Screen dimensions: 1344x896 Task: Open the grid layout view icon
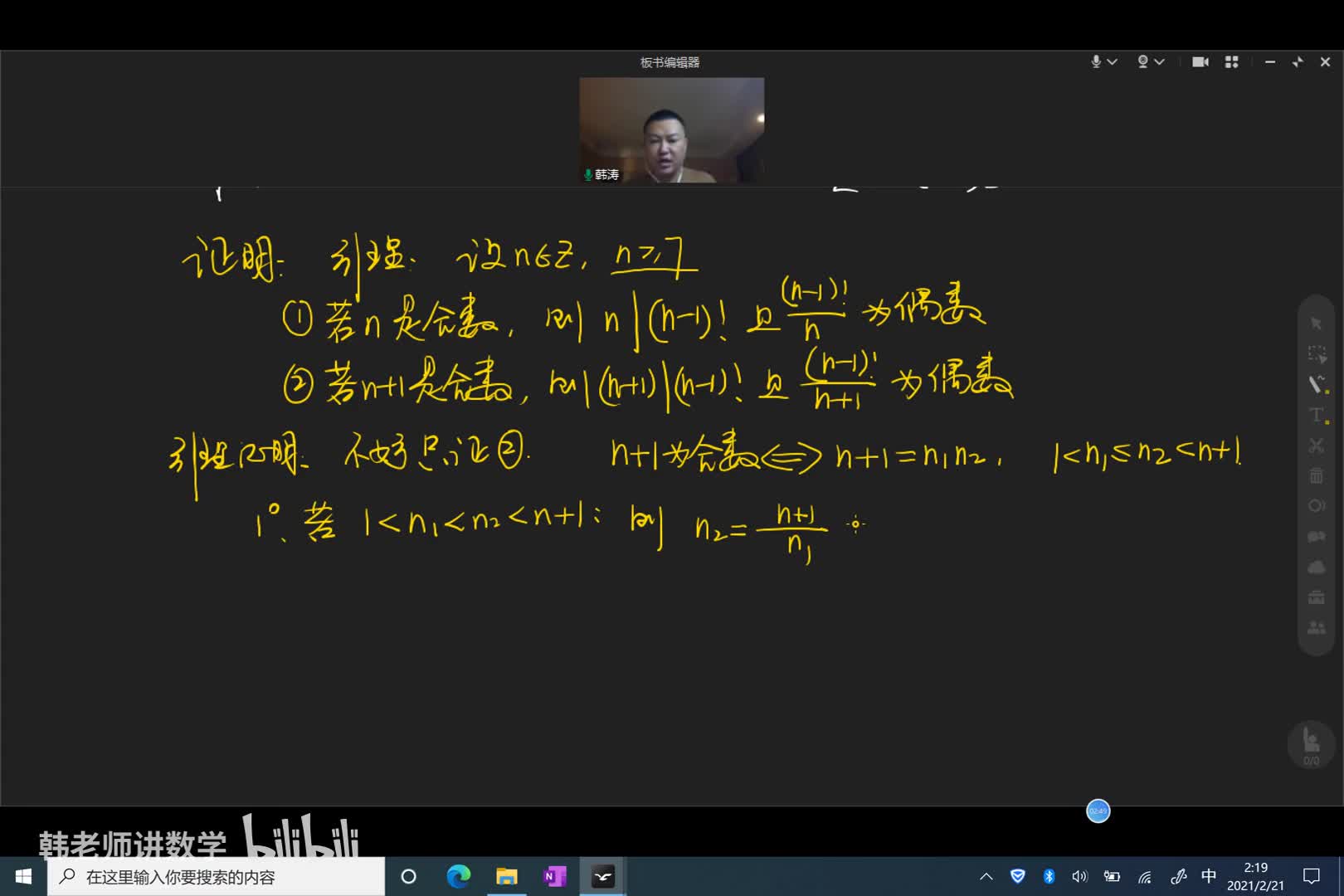point(1231,62)
